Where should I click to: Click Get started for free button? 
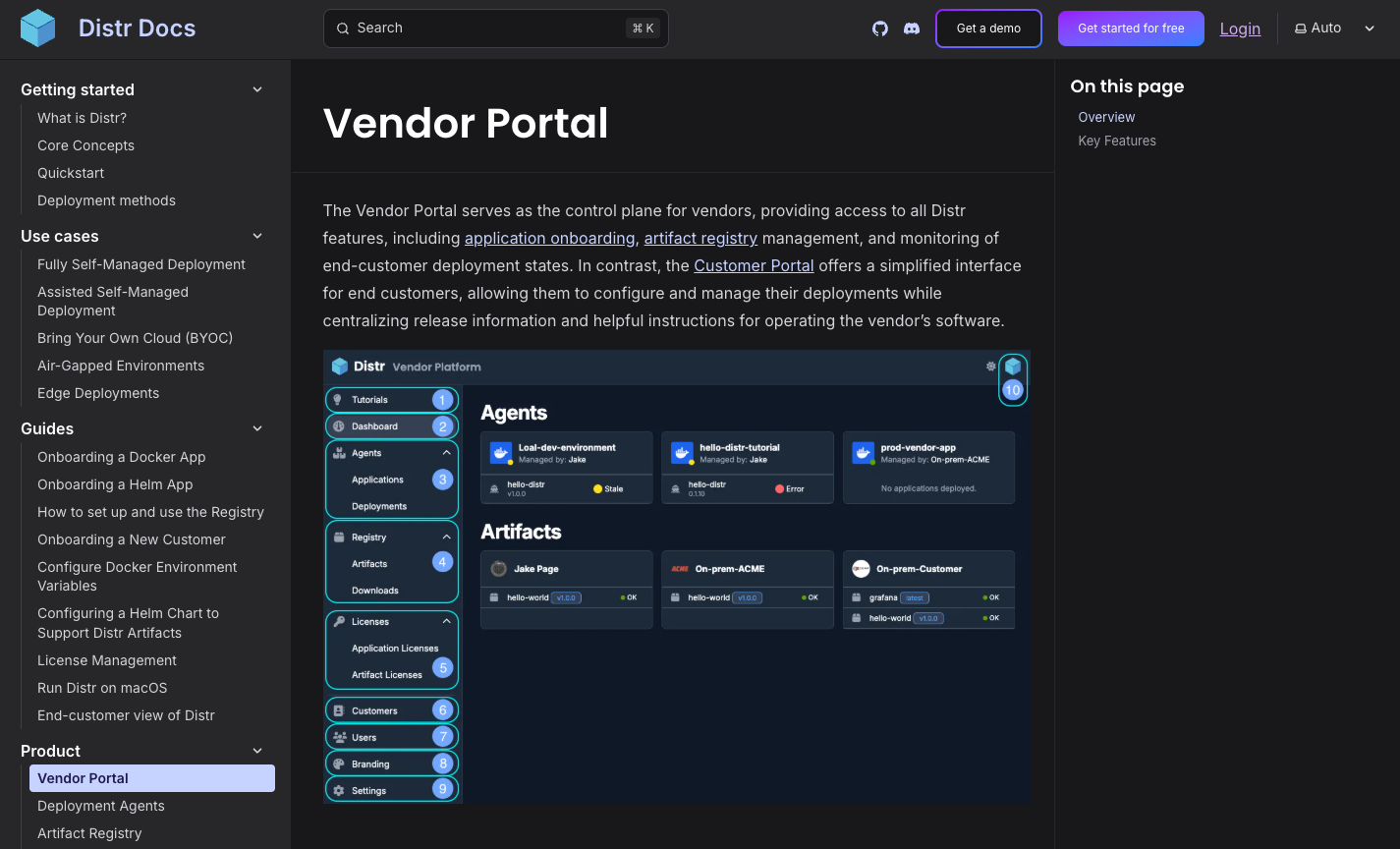click(x=1131, y=28)
